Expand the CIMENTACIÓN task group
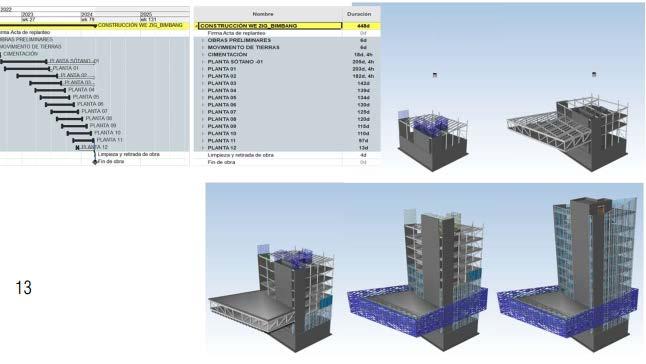Image resolution: width=646 pixels, height=364 pixels. coord(203,55)
